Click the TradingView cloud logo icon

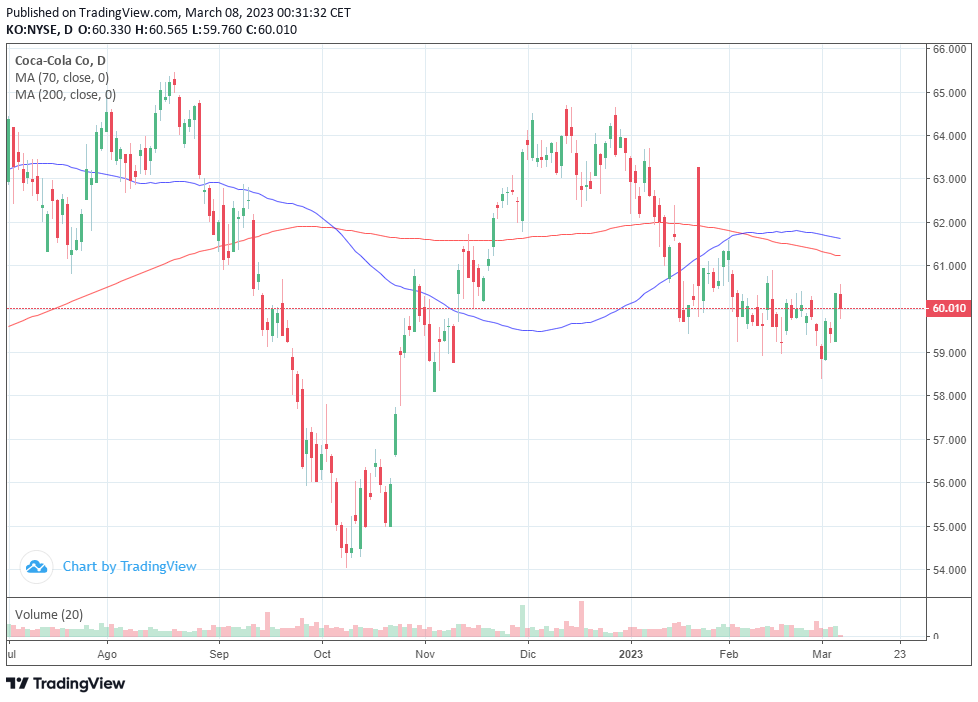click(x=36, y=567)
